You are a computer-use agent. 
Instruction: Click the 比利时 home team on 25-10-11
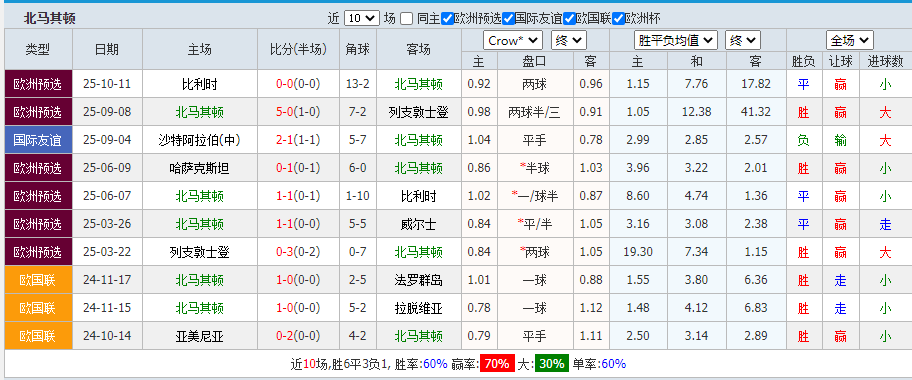click(x=200, y=84)
